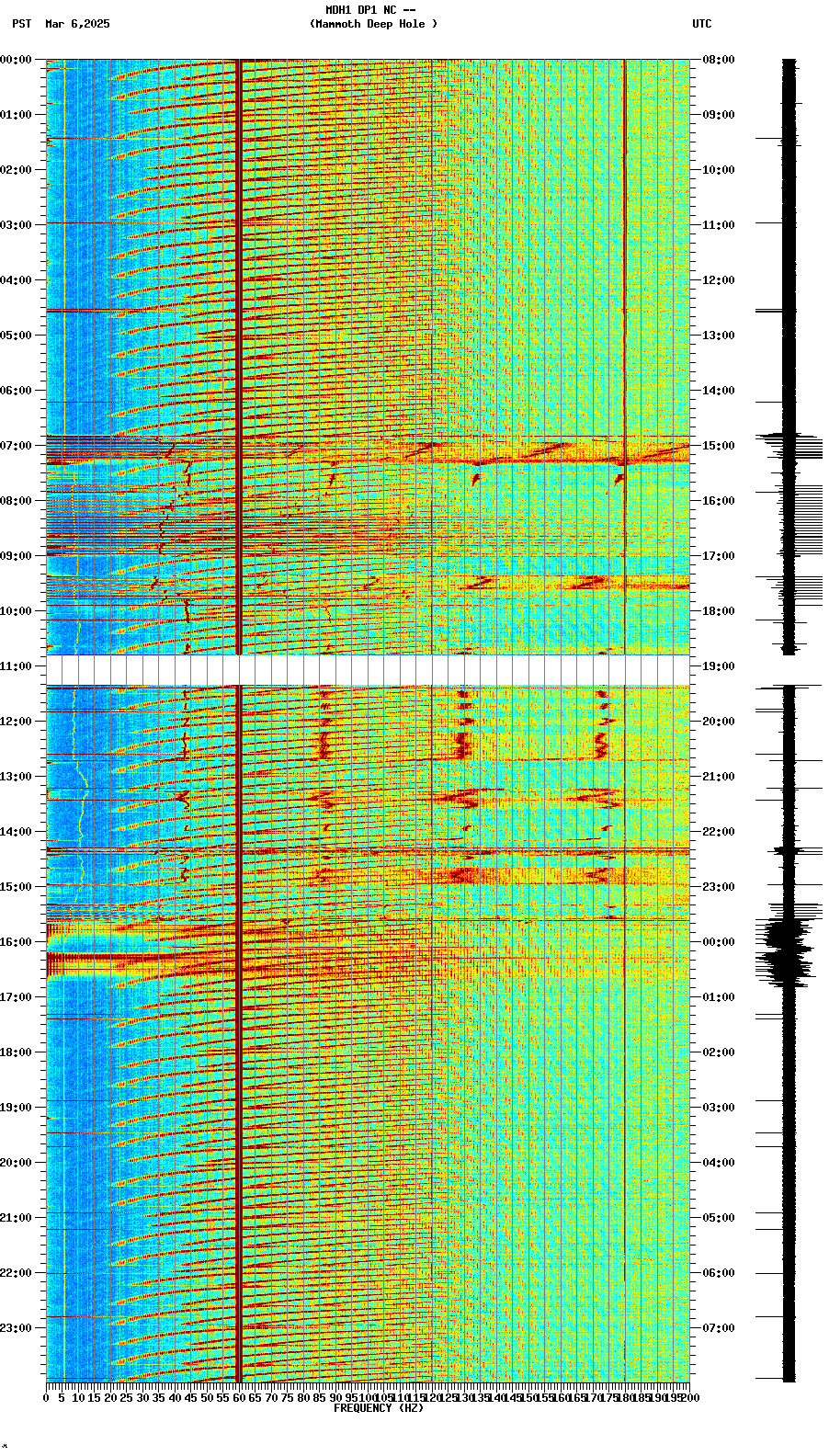This screenshot has height=1456, width=829.
Task: Click the PST timezone label
Action: click(x=22, y=24)
